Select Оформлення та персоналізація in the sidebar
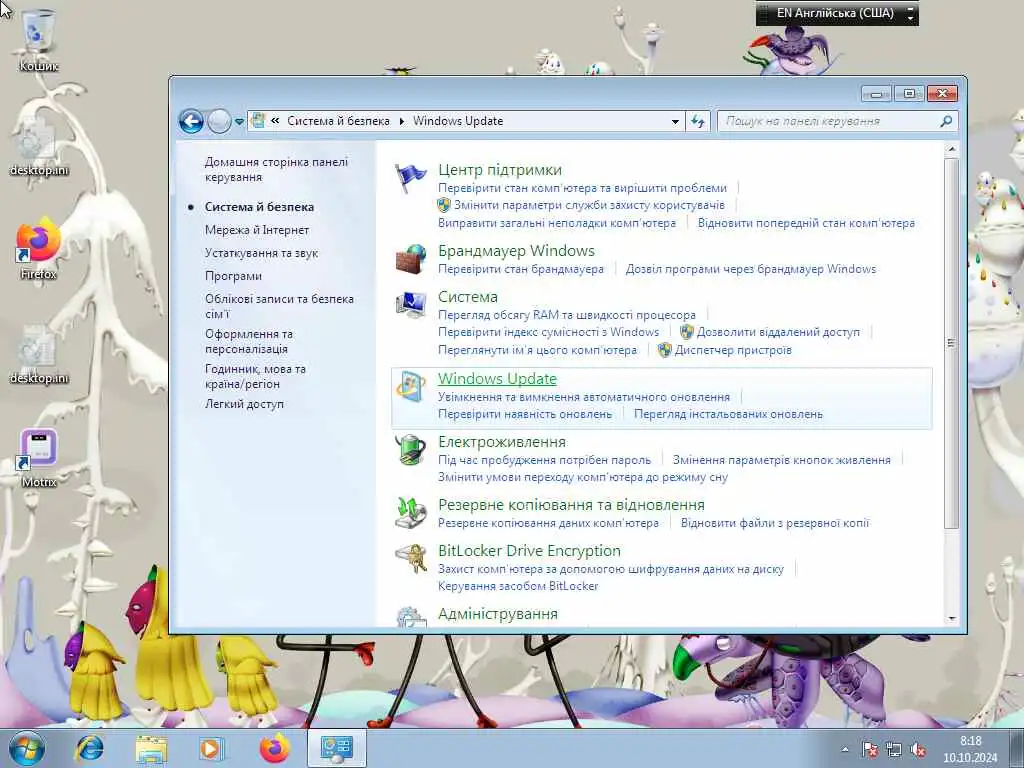1024x768 pixels. pyautogui.click(x=249, y=341)
